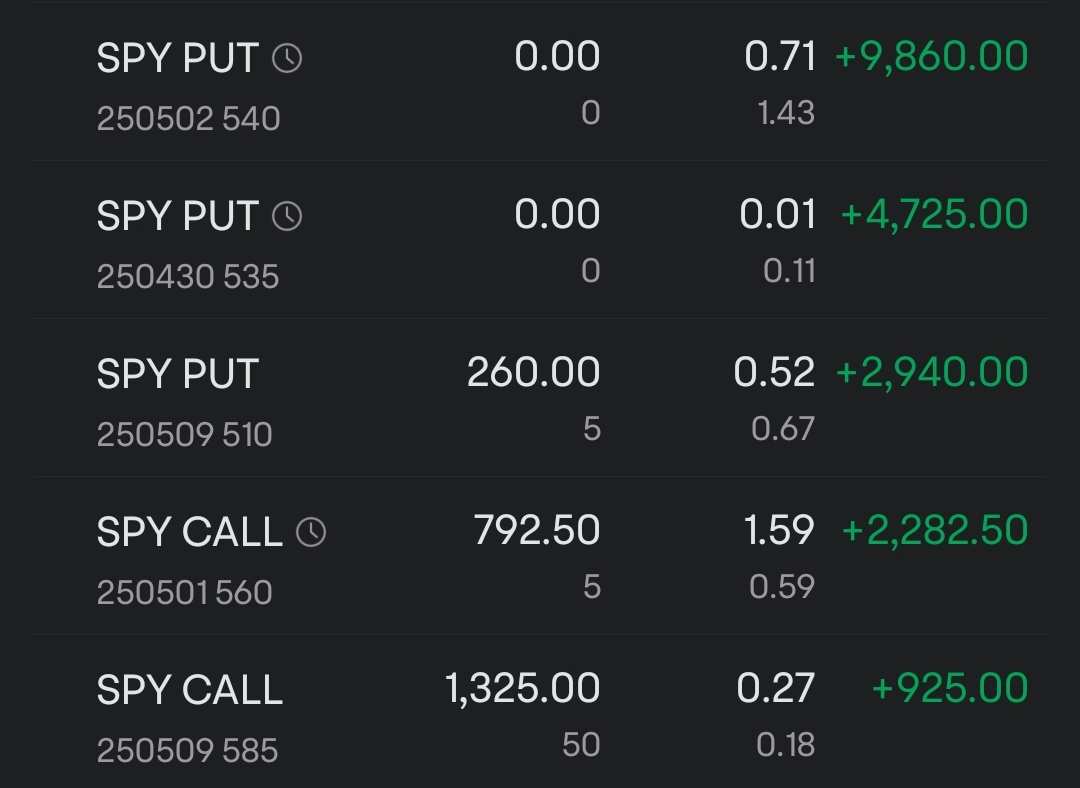Tap clock icon next to SPY PUT 535

pos(287,216)
